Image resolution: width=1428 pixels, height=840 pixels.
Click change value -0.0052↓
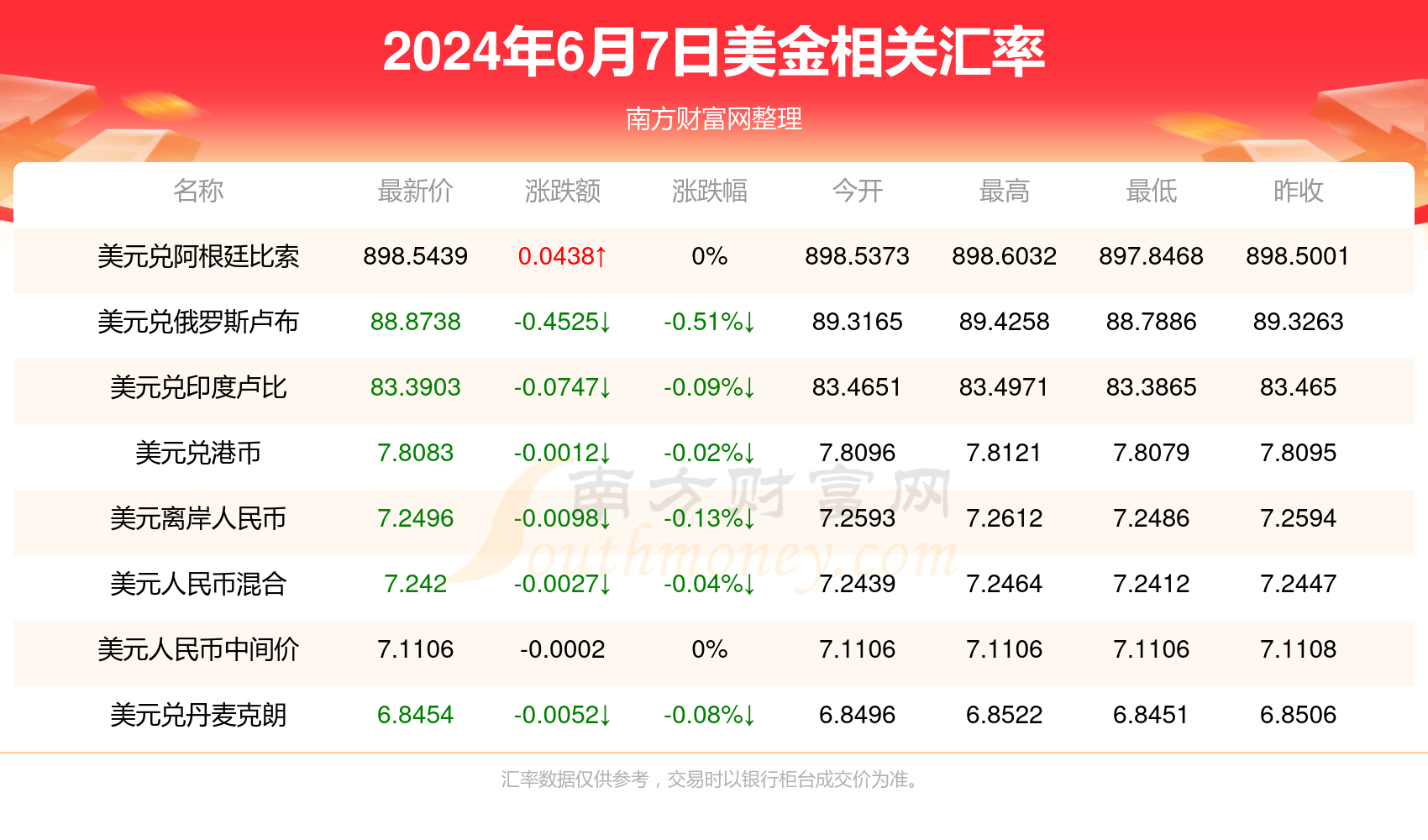[562, 715]
